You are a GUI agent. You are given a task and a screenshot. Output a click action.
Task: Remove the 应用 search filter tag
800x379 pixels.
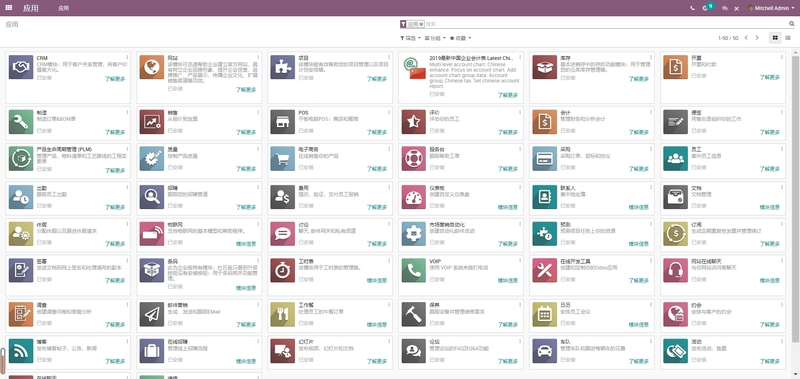(x=421, y=24)
